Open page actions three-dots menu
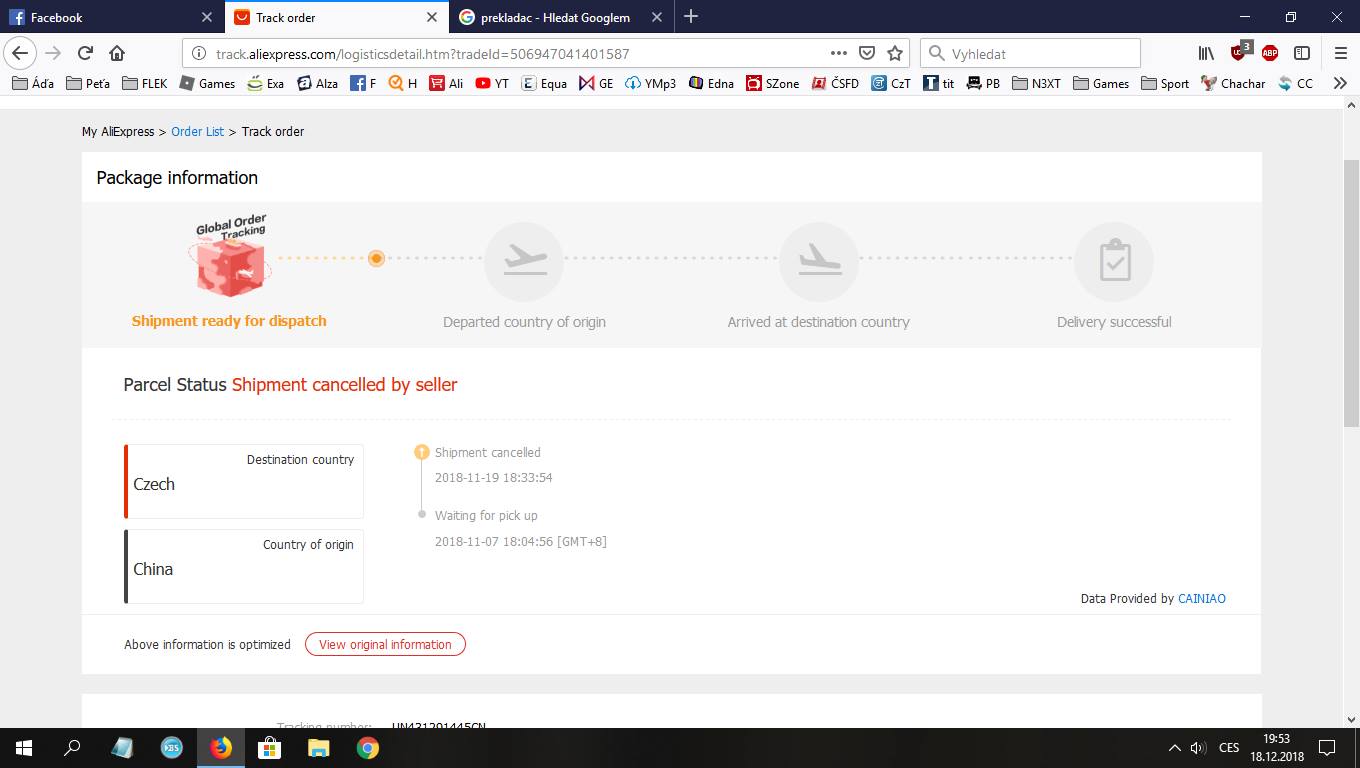This screenshot has height=768, width=1360. pyautogui.click(x=839, y=53)
